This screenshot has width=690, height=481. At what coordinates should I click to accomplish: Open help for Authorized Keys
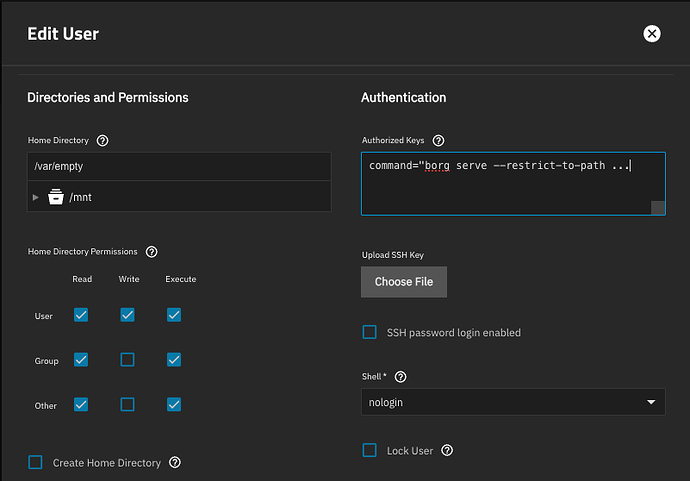[x=438, y=140]
